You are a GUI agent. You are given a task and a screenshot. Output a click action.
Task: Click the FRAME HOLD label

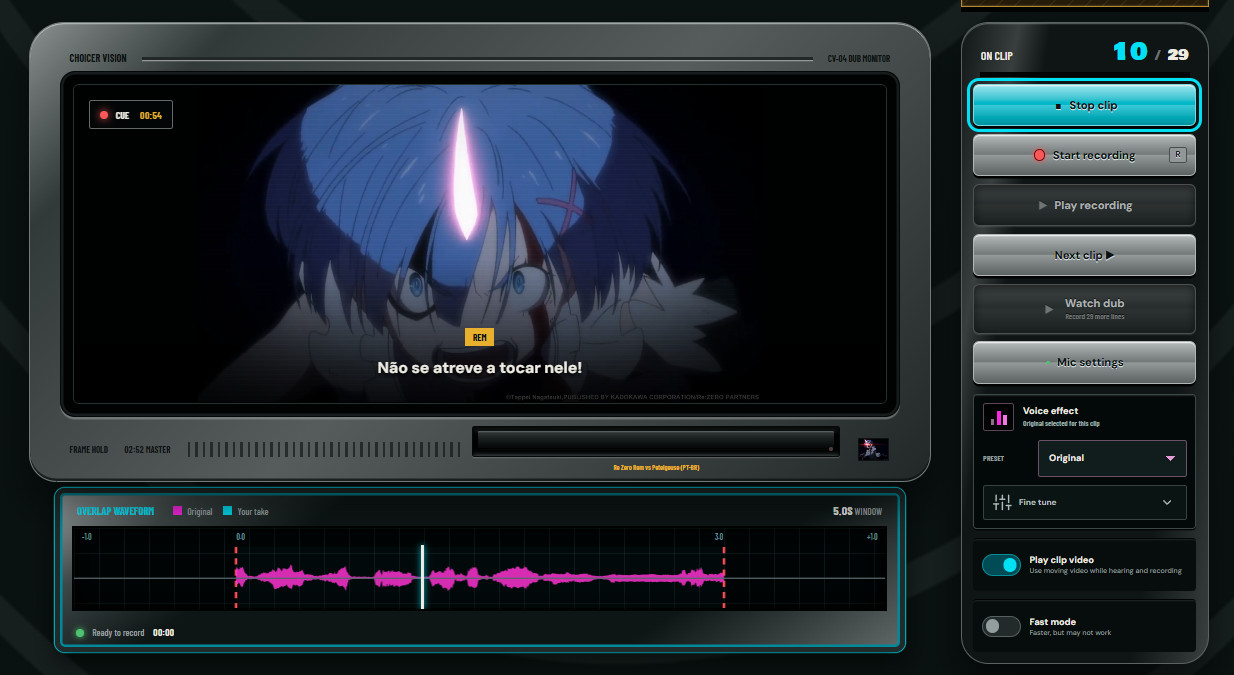coord(88,450)
